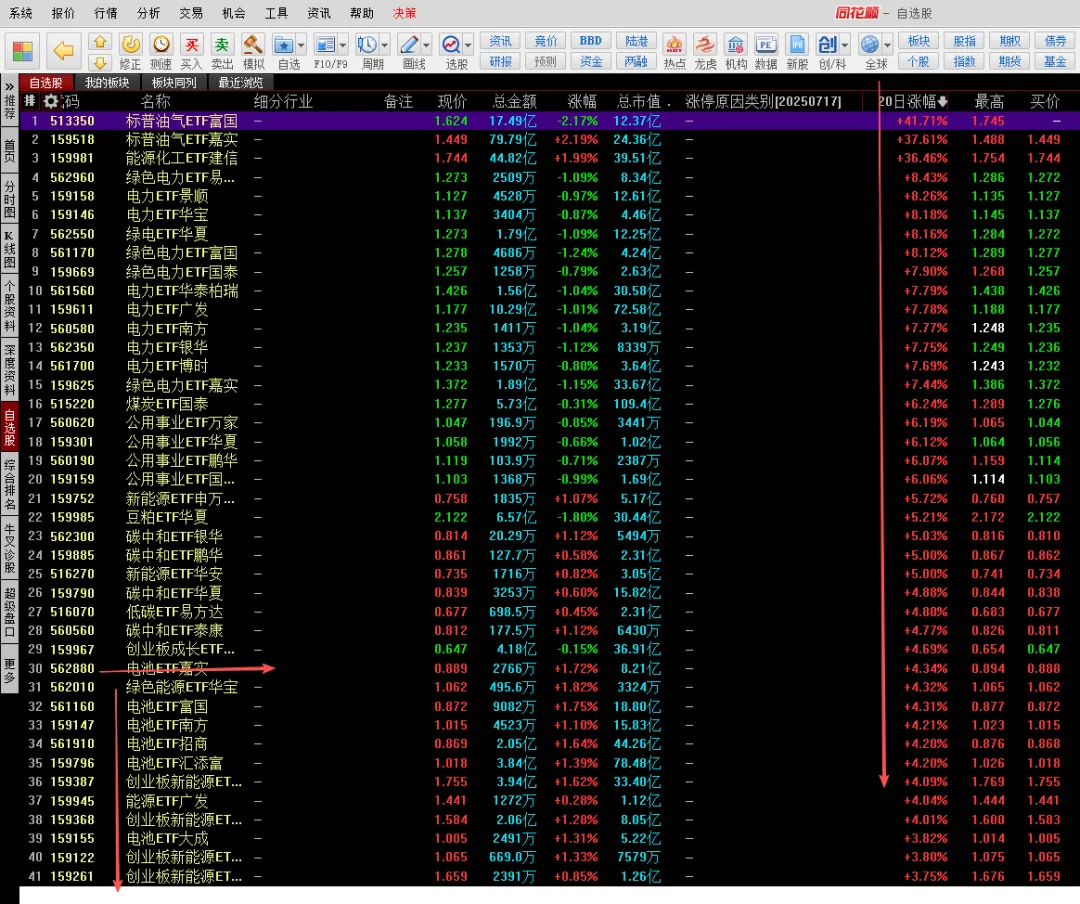Screen dimensions: 1080x904
Task: Click the yellow back arrow icon
Action: coord(64,51)
